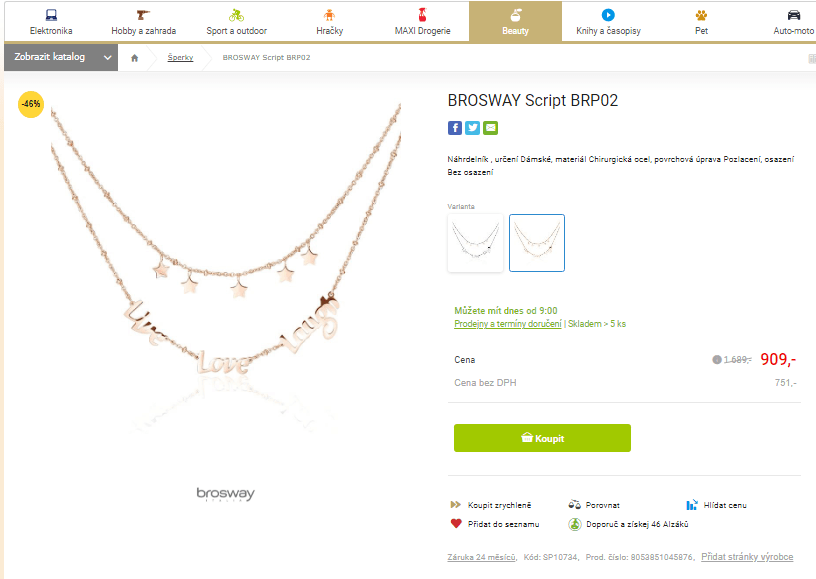Select the rose gold necklace variant
Viewport: 816px width, 579px height.
point(537,243)
